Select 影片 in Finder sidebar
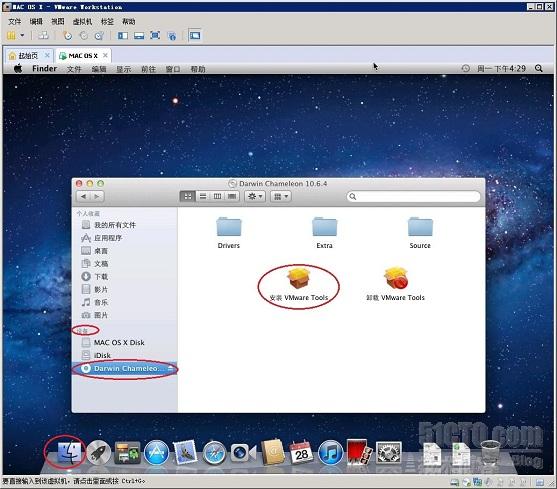The height and width of the screenshot is (489, 557). [x=124, y=289]
